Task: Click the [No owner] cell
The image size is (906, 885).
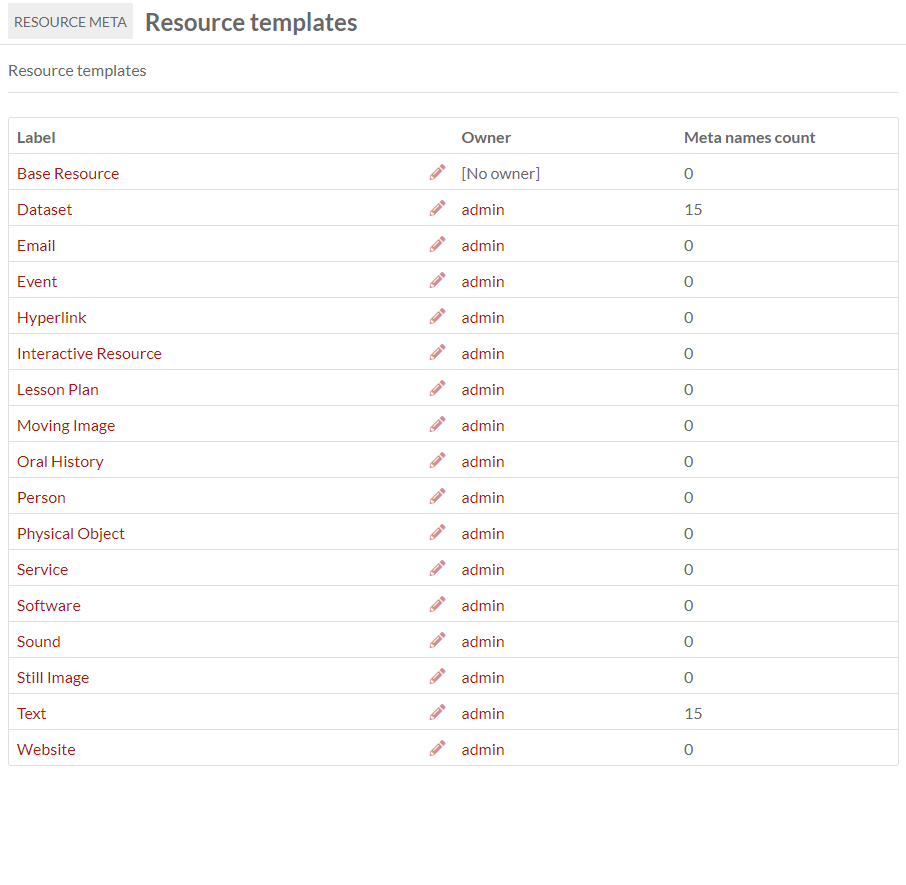Action: 500,173
